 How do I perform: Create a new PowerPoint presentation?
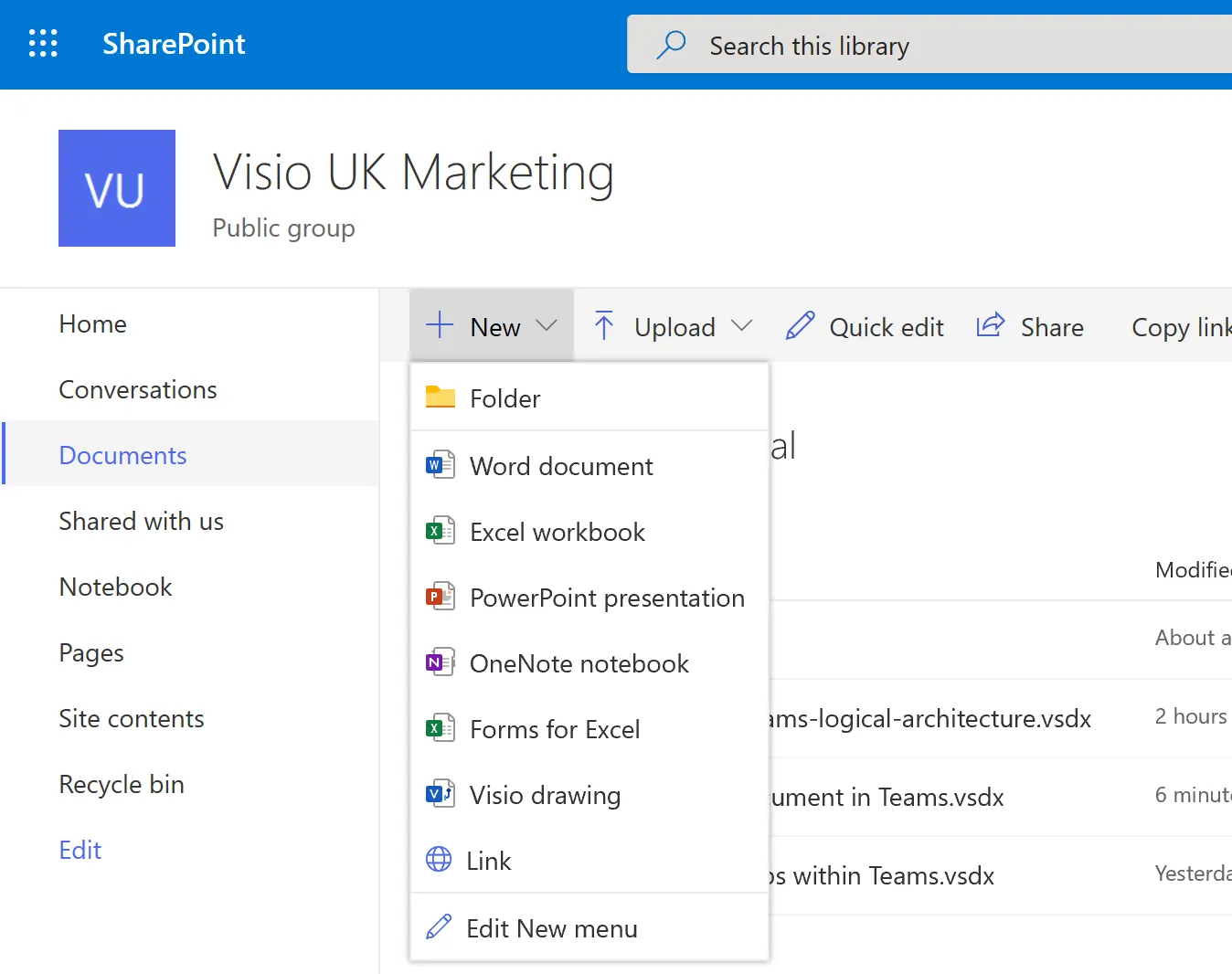606,598
